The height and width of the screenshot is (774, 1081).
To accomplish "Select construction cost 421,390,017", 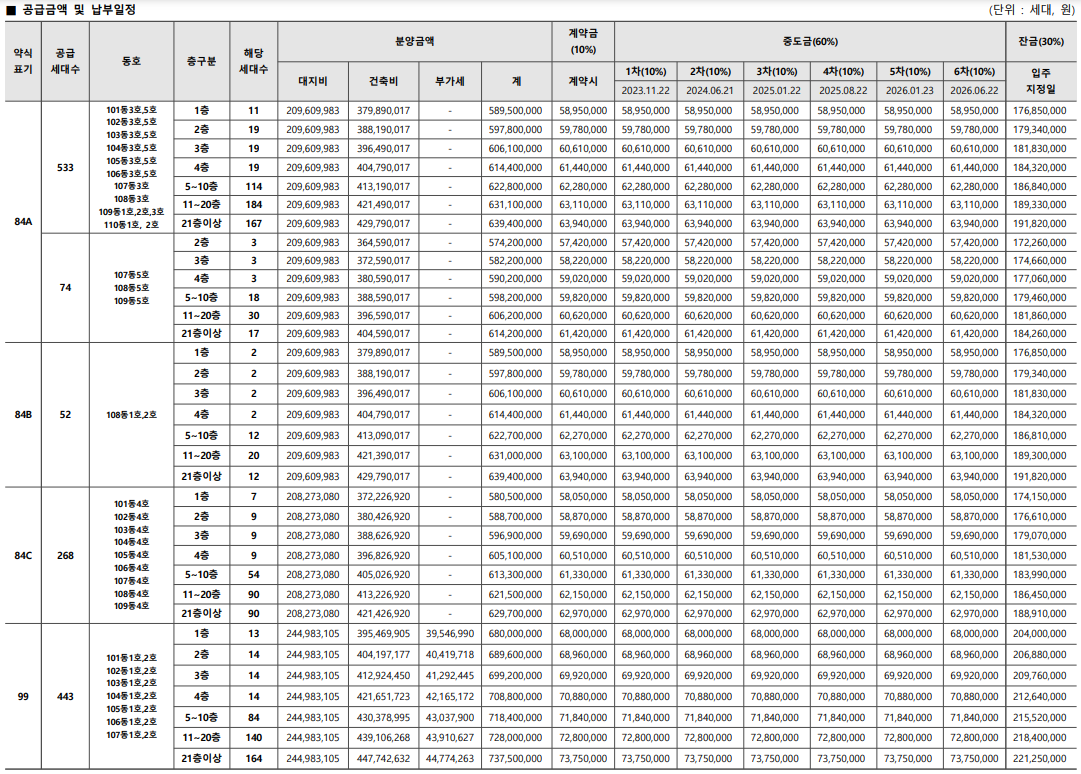I will 383,456.
